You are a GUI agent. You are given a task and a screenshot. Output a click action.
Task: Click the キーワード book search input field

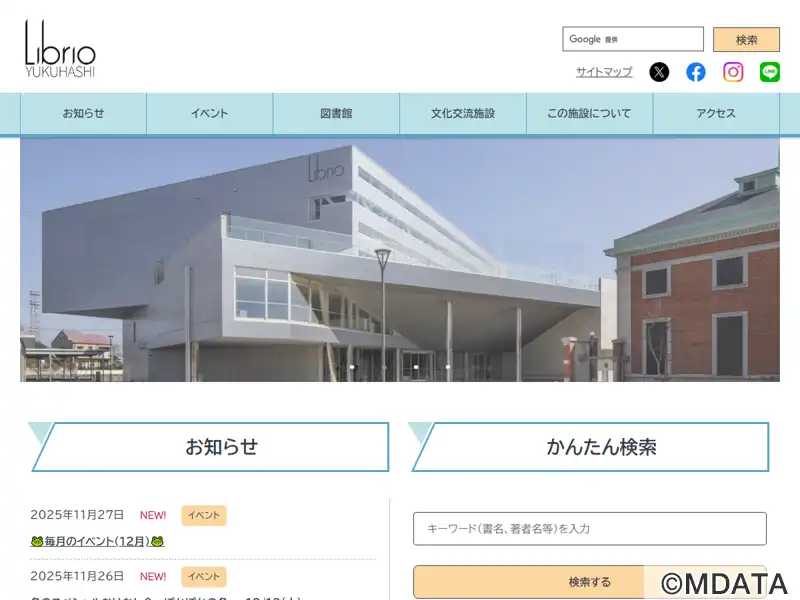pos(589,528)
